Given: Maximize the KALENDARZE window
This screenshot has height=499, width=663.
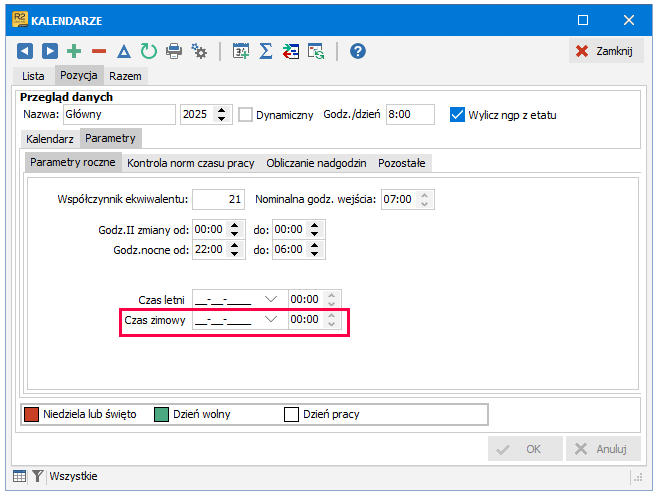Looking at the screenshot, I should pos(583,20).
